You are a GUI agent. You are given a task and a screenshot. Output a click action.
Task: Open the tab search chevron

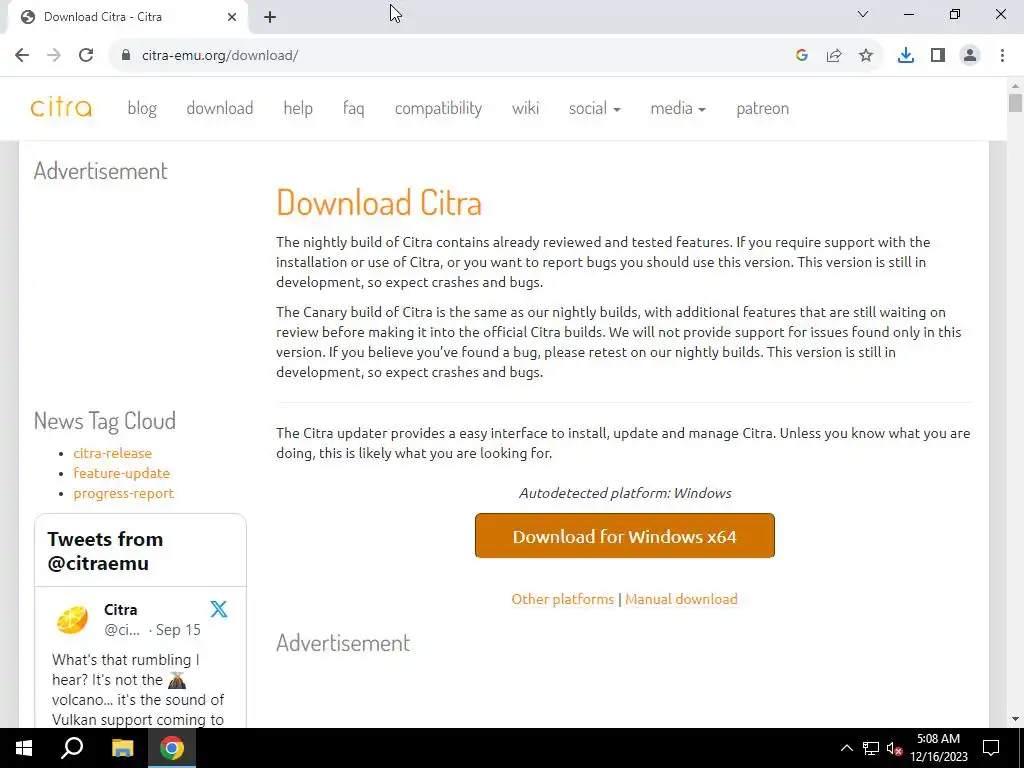point(863,14)
